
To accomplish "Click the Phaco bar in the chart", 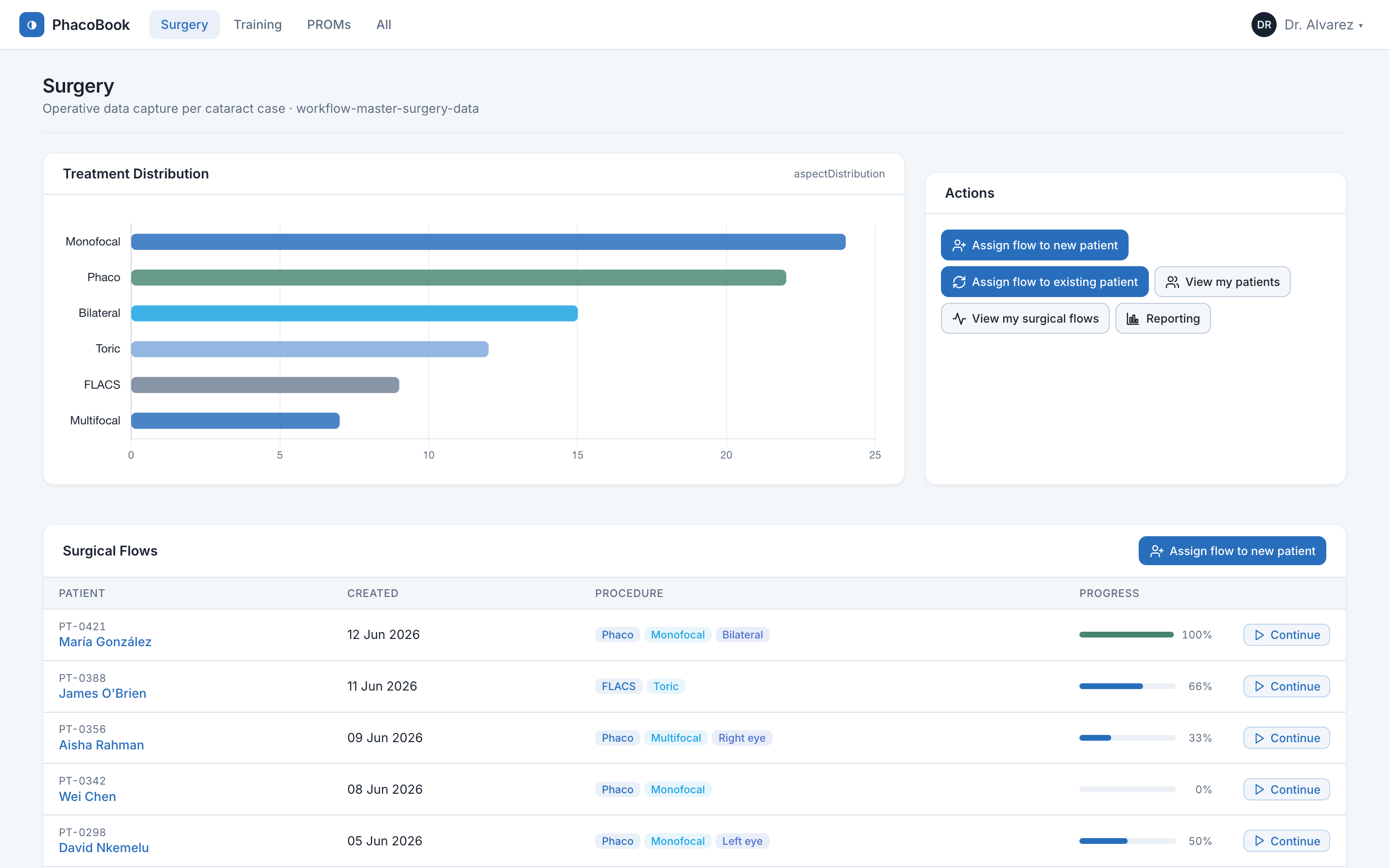I will point(459,278).
